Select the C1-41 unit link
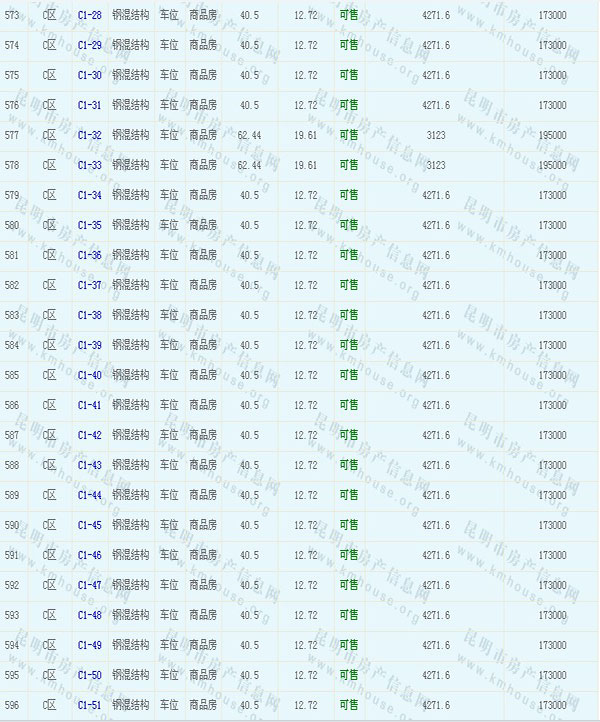This screenshot has width=600, height=722. [x=89, y=405]
